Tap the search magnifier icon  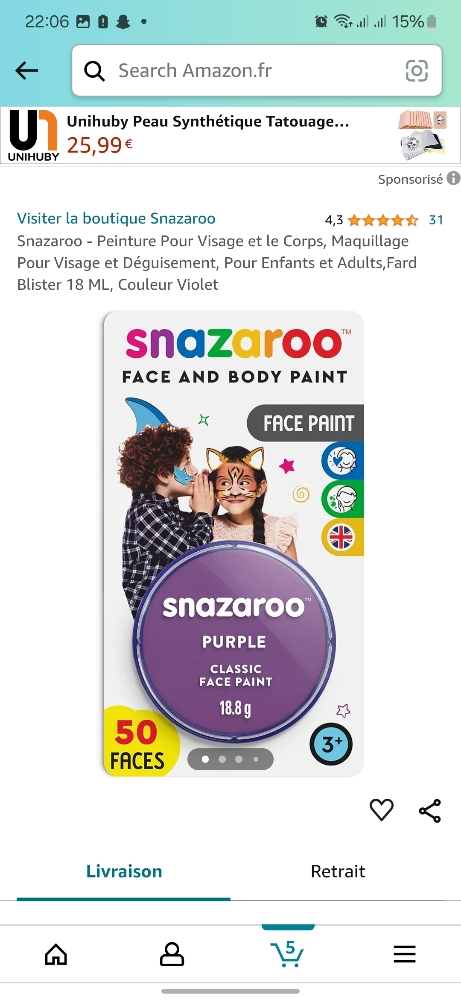coord(94,71)
